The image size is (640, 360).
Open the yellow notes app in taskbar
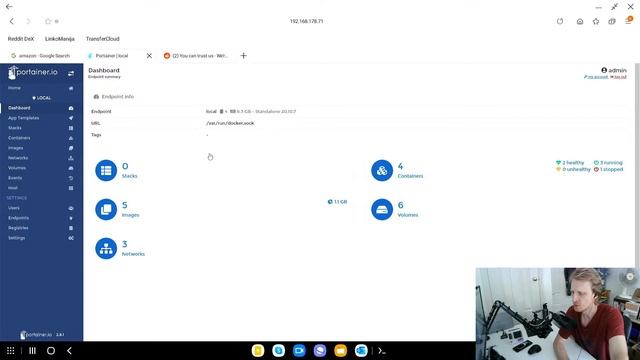click(x=258, y=351)
